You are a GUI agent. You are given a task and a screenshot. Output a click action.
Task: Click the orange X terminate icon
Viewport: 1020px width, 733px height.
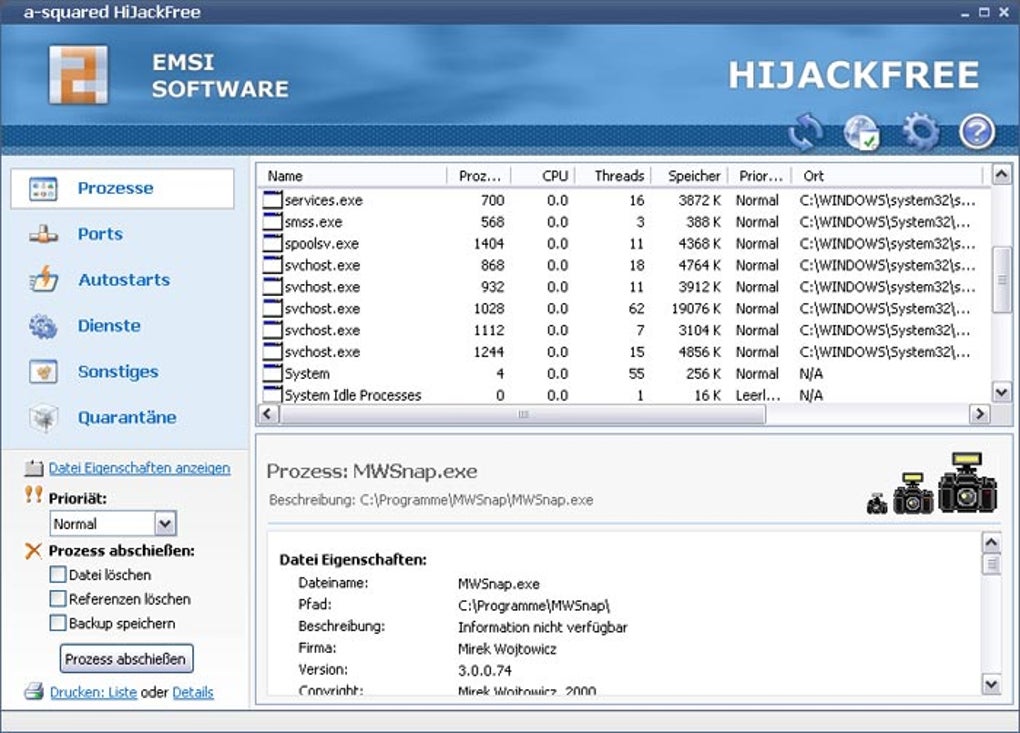(33, 551)
